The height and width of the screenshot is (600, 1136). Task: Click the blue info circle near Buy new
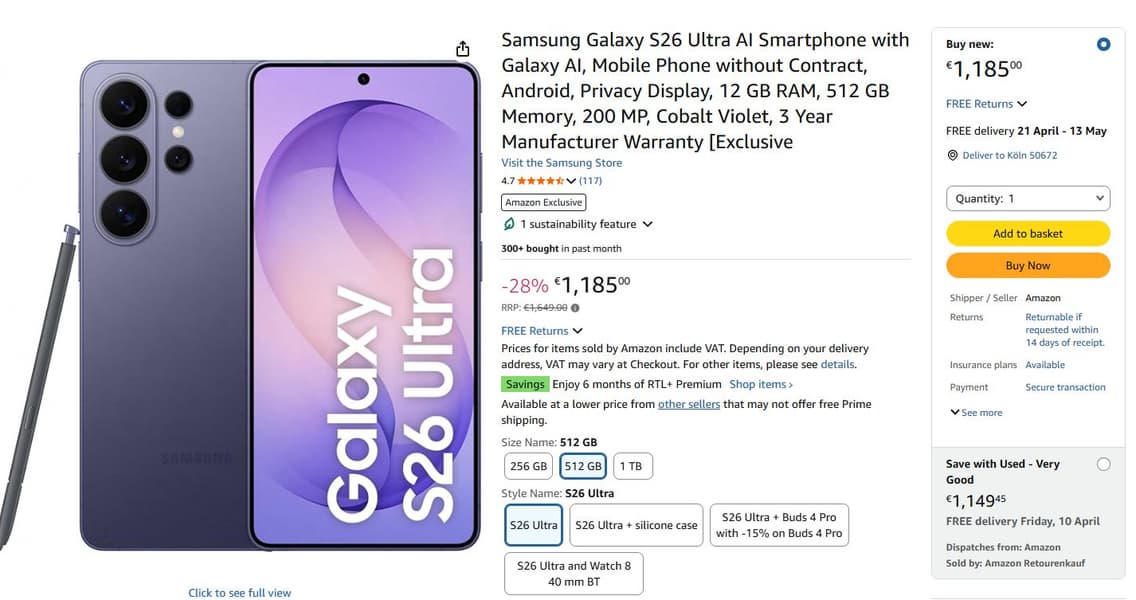click(1103, 44)
